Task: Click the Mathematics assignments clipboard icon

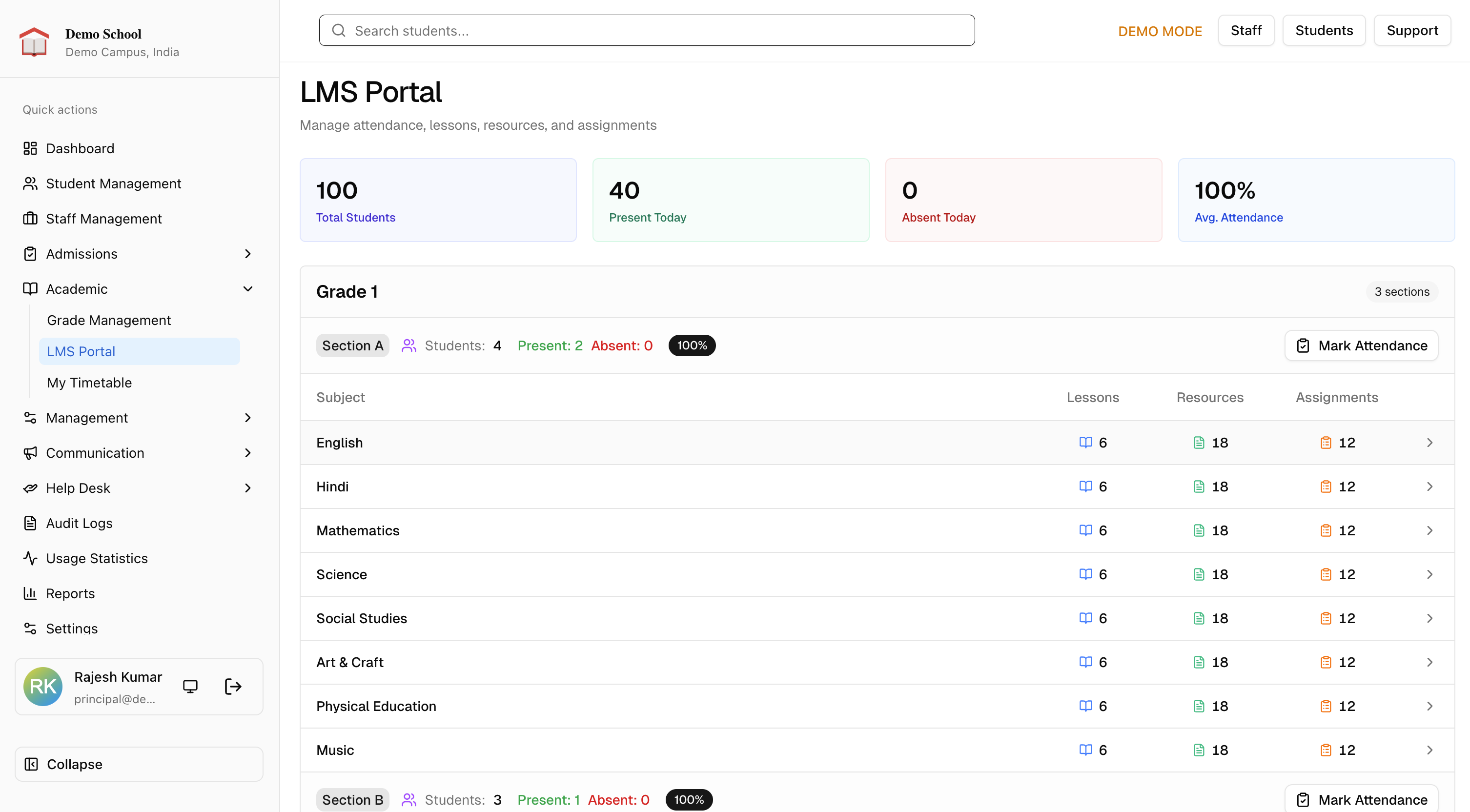Action: 1326,531
